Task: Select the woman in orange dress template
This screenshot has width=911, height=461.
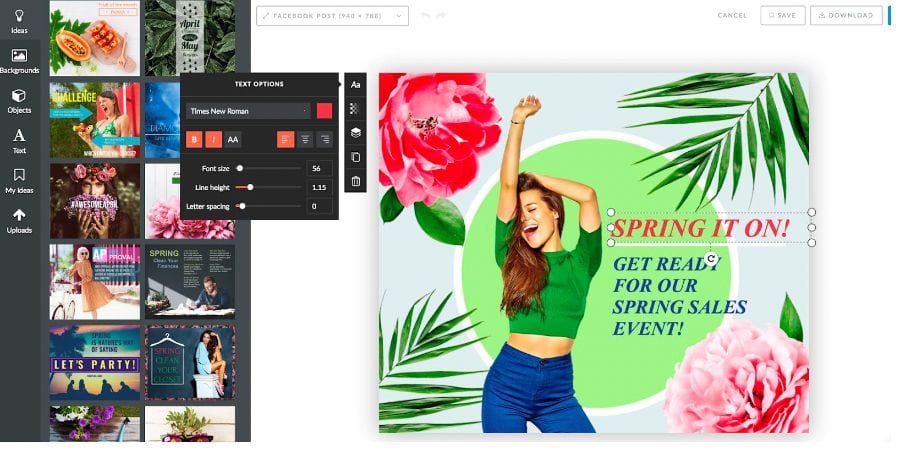Action: [x=95, y=281]
